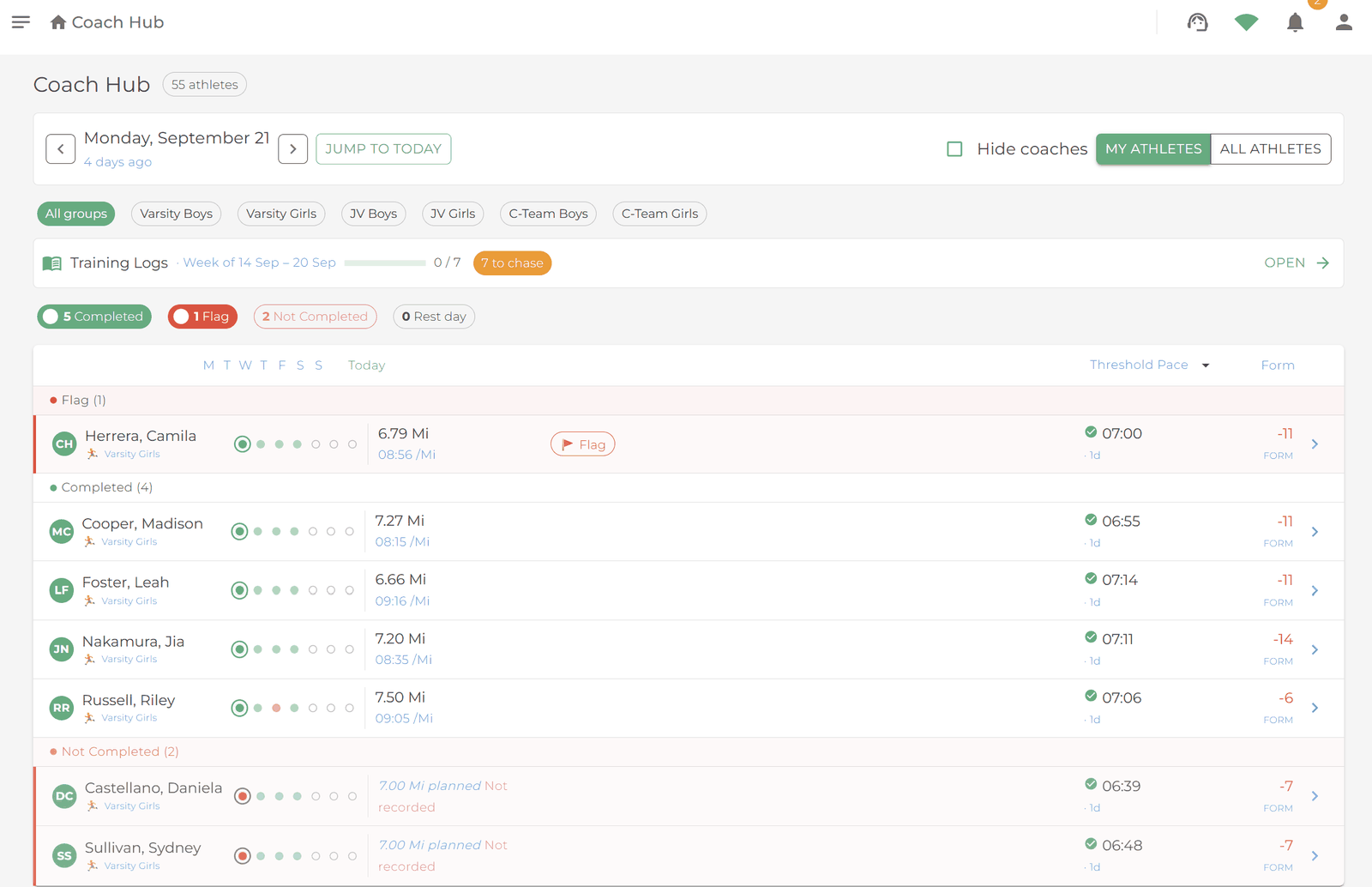Screen dimensions: 1372x887
Task: Open the hamburger menu
Action: [21, 22]
